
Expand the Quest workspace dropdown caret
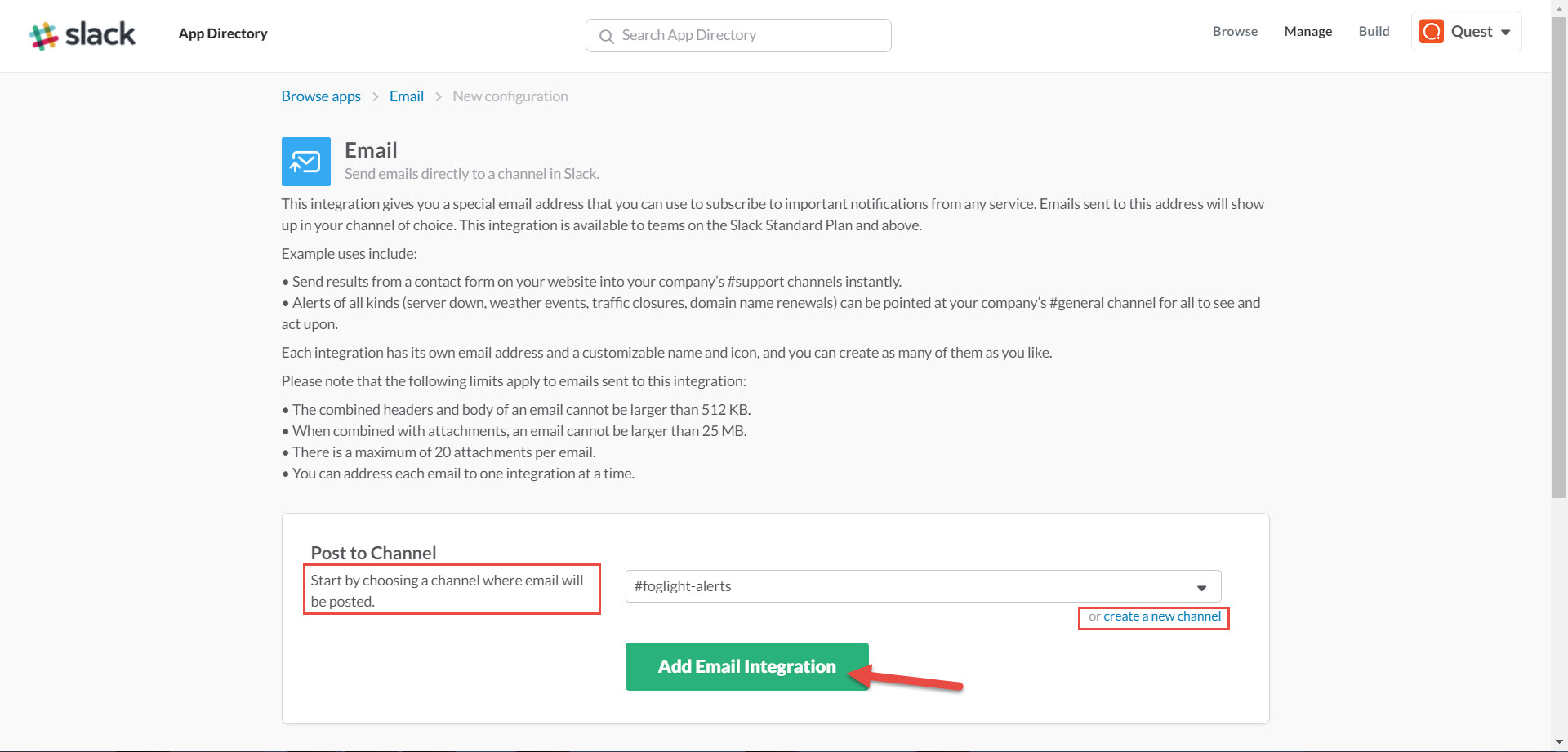1505,33
